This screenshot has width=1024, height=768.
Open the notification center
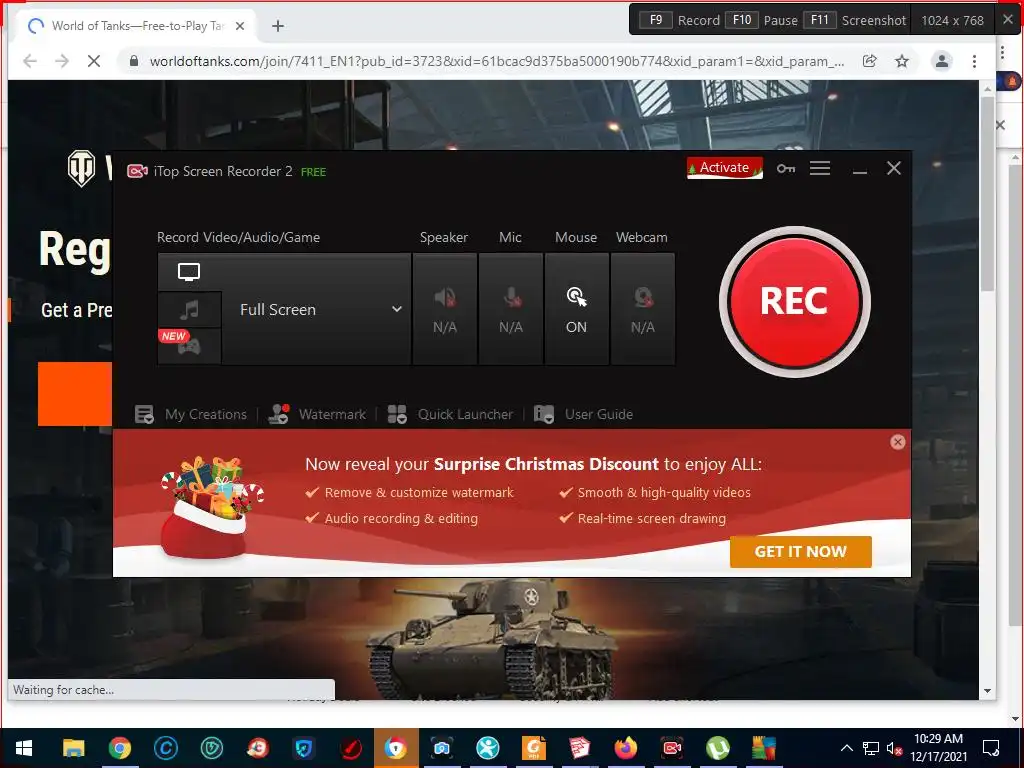click(x=991, y=748)
